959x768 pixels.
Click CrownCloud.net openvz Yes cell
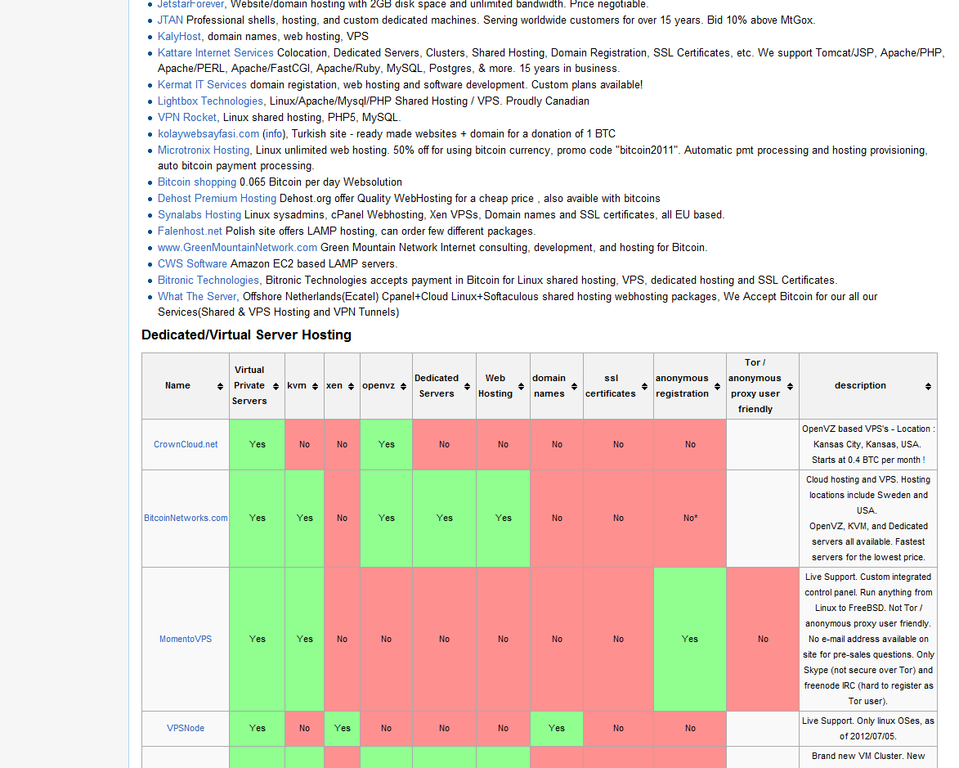click(x=387, y=445)
